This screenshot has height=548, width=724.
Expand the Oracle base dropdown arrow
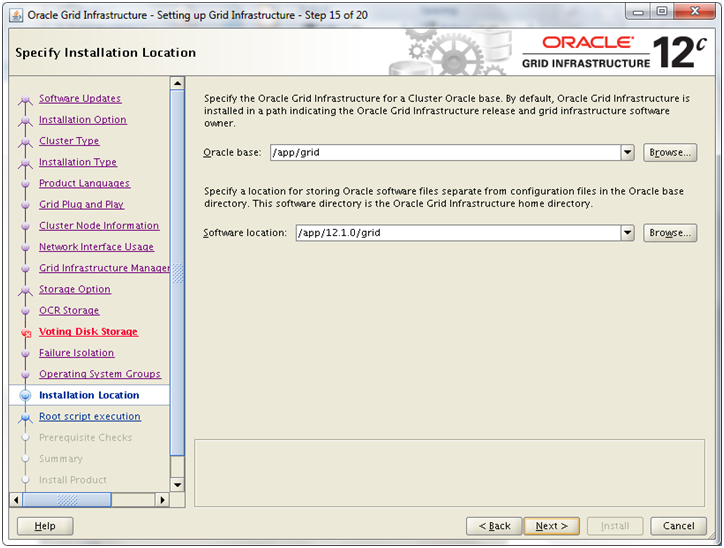(x=627, y=152)
